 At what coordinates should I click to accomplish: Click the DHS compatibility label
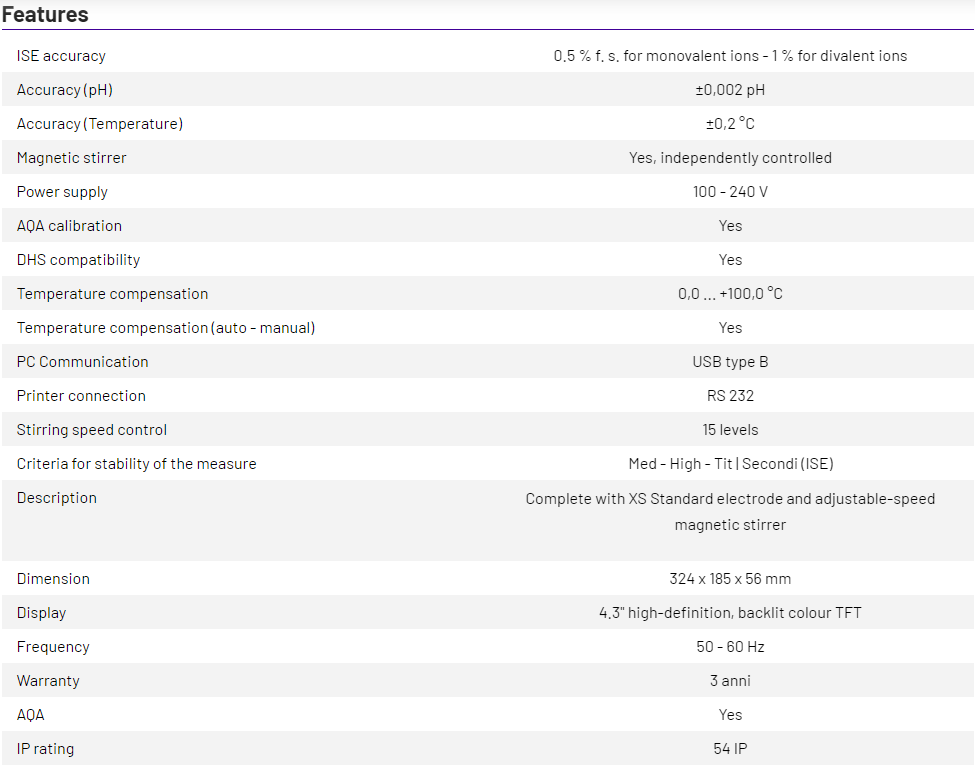(78, 260)
